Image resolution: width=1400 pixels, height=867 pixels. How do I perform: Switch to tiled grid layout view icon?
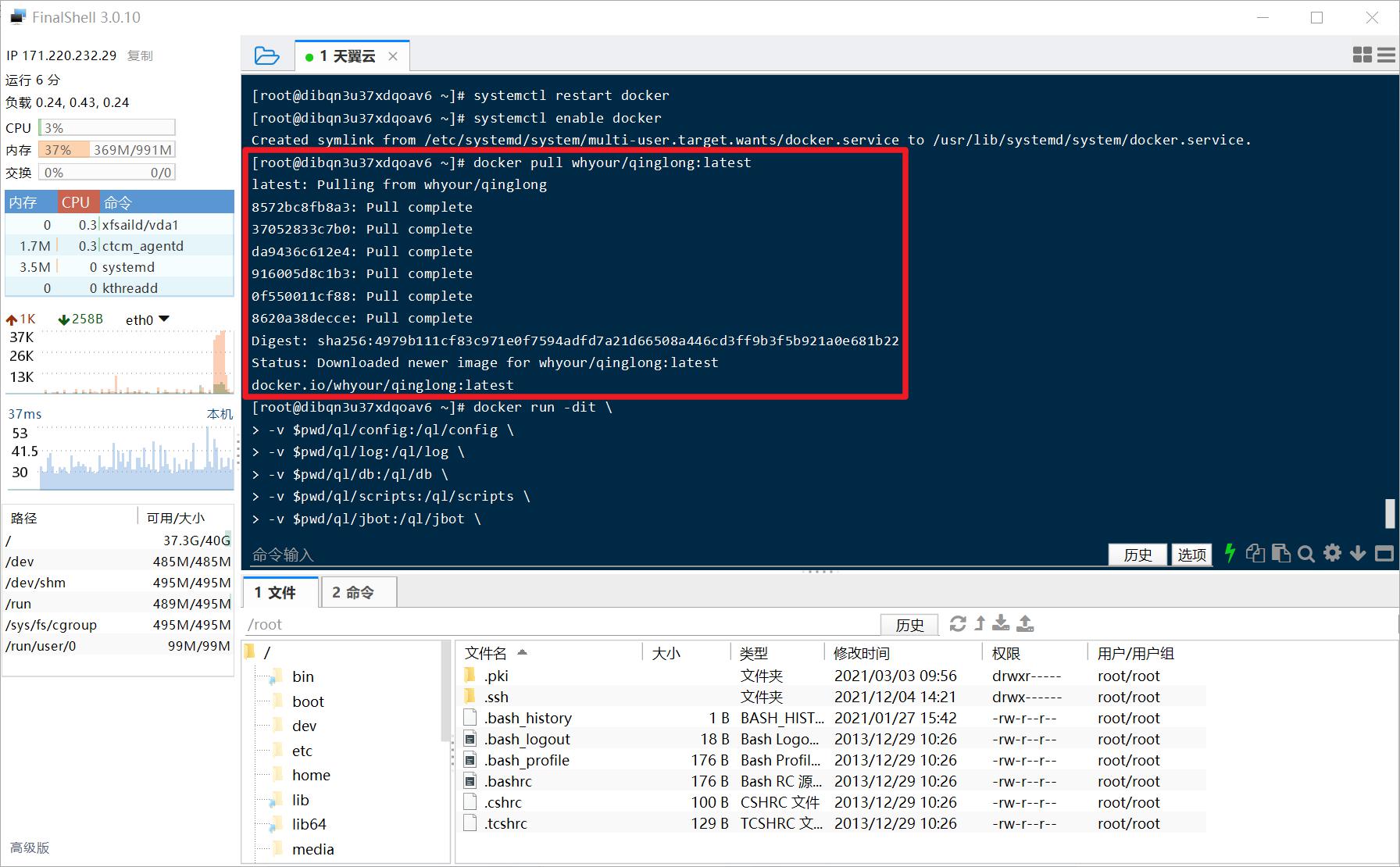tap(1362, 55)
